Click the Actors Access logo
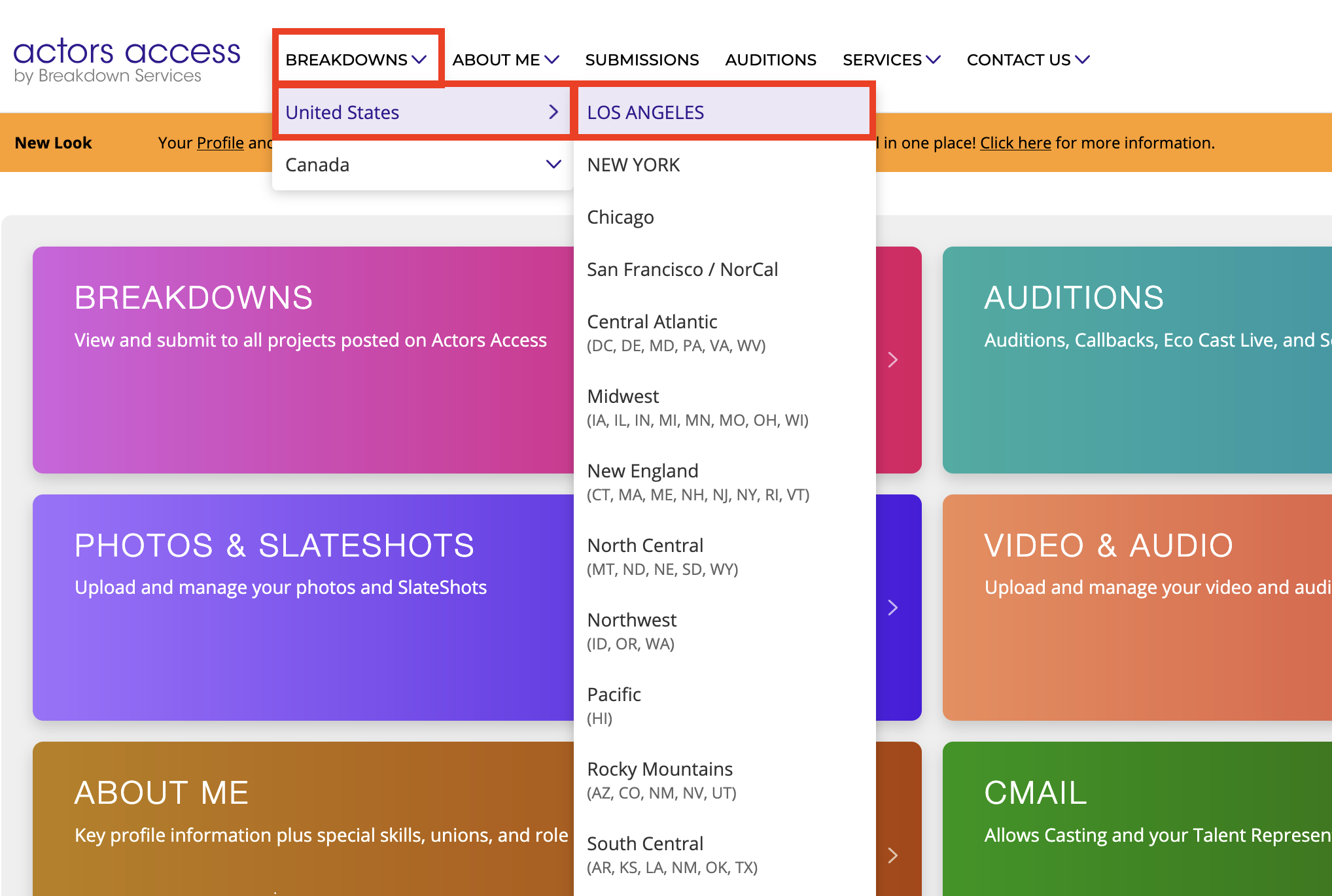This screenshot has width=1332, height=896. point(126,60)
